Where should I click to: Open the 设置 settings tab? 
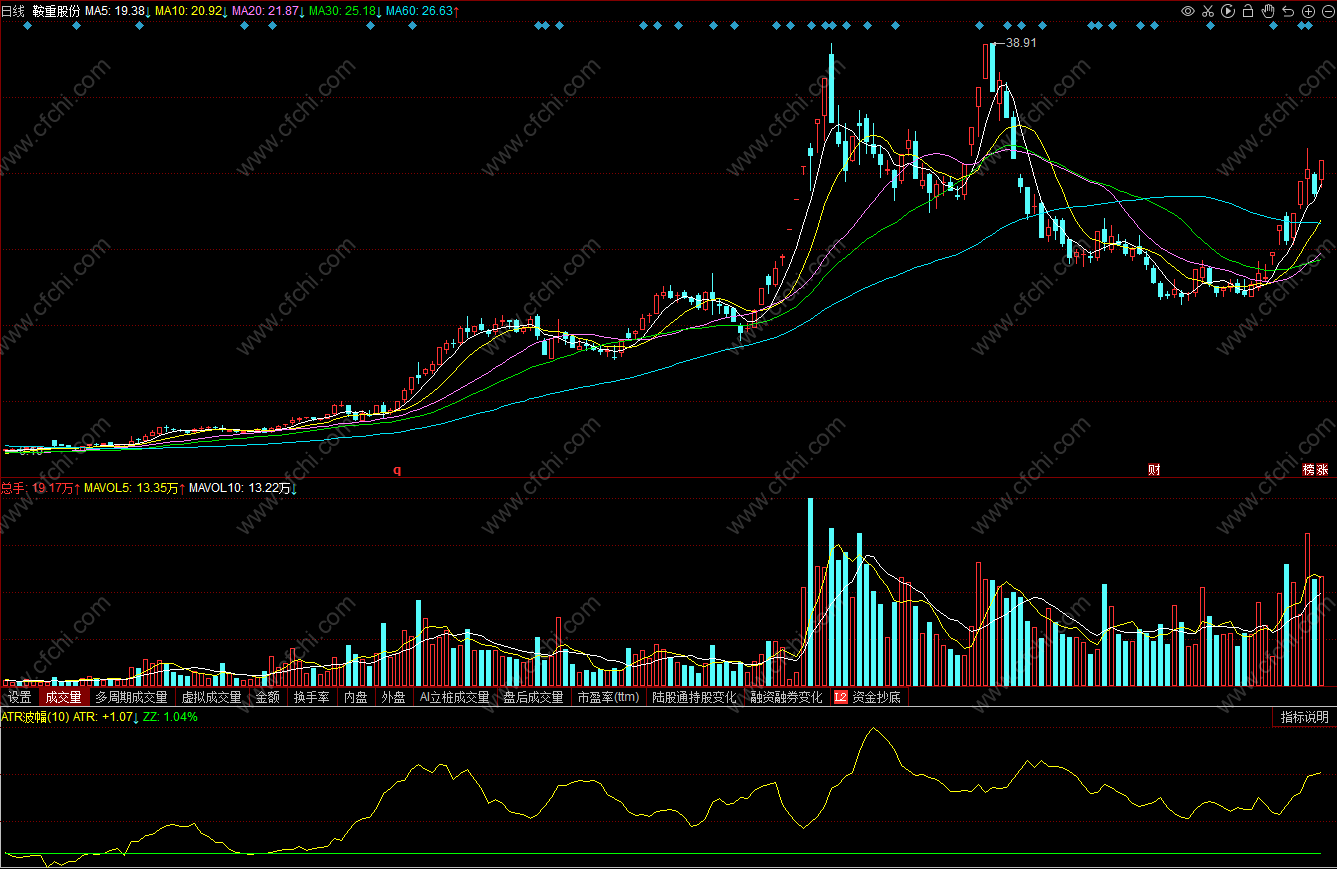pyautogui.click(x=19, y=697)
